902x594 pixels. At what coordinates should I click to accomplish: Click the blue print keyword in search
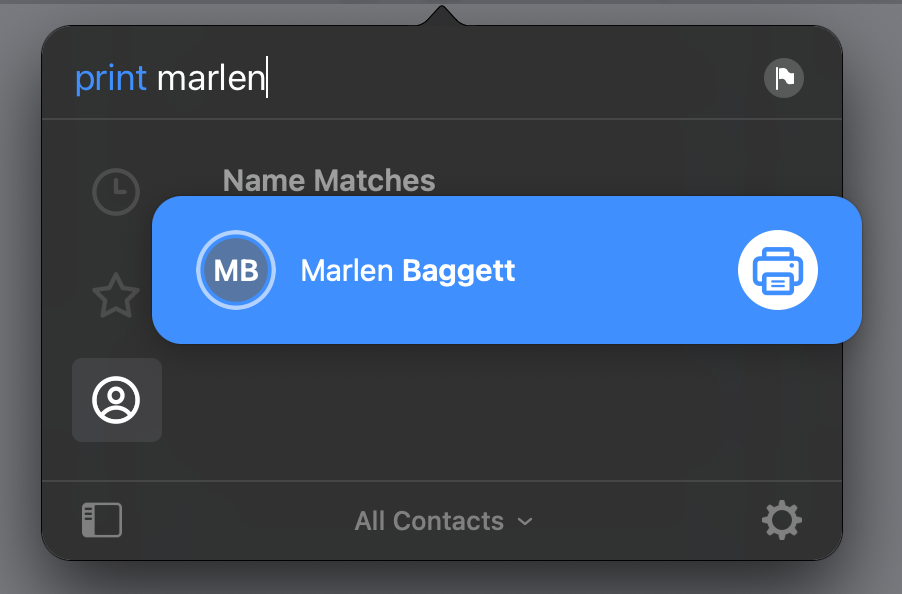point(111,78)
